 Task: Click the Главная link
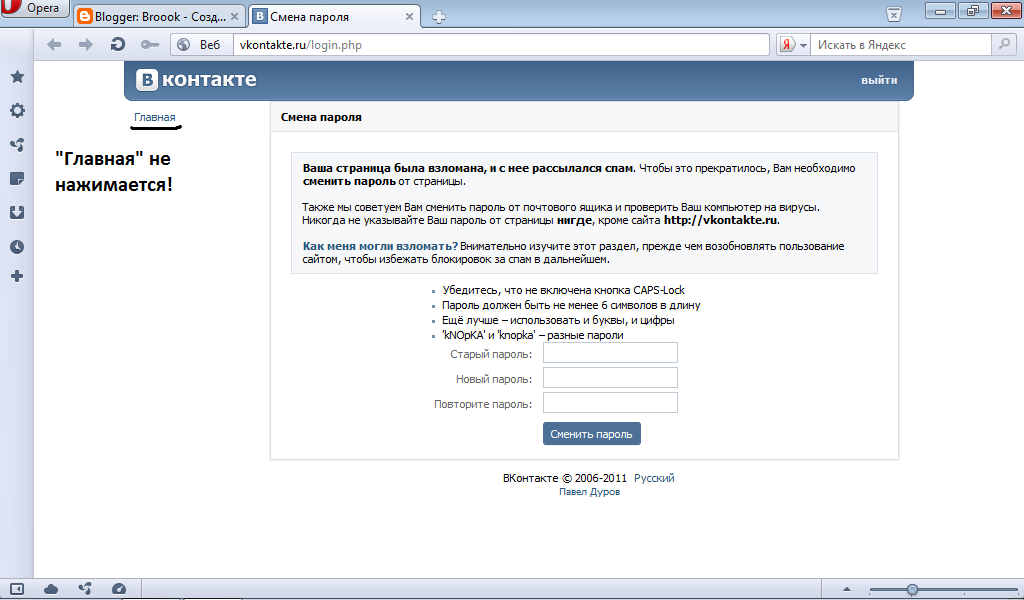[x=155, y=118]
